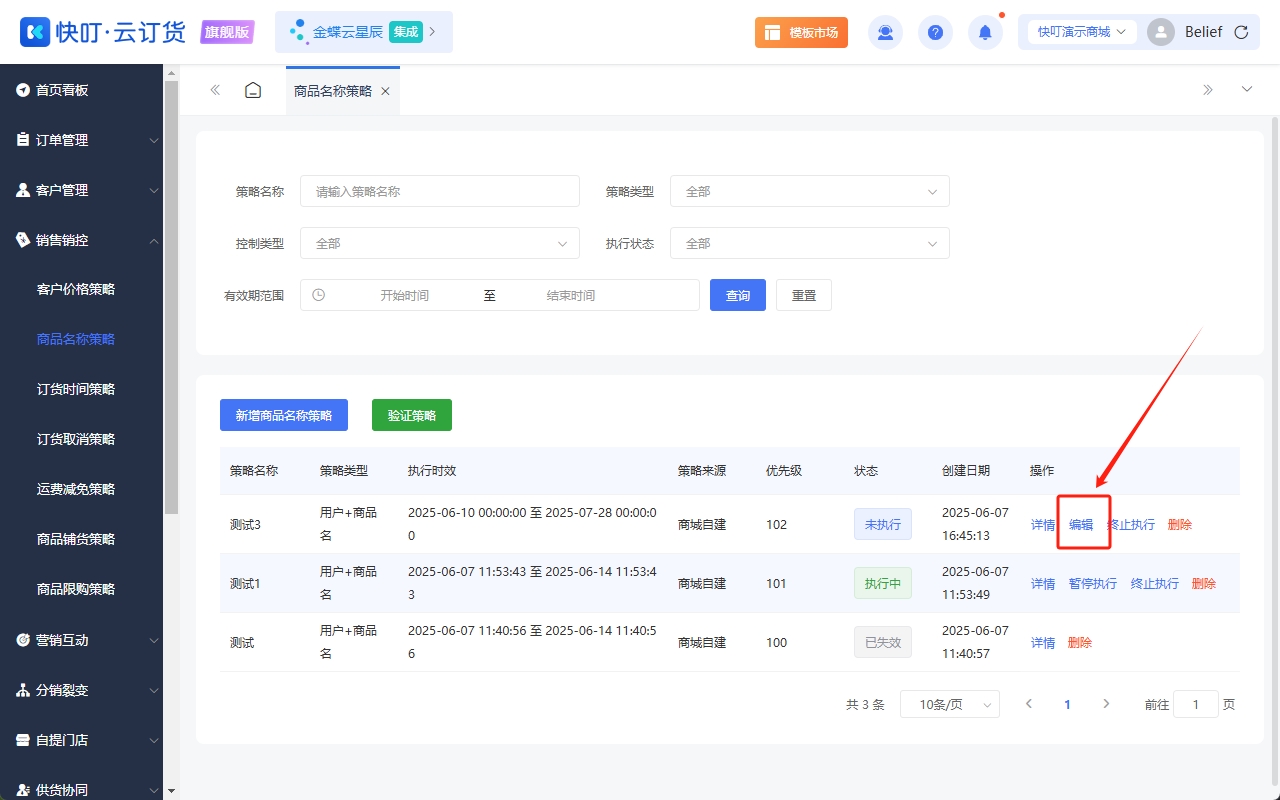Focus the 策略名称 input field

point(440,191)
